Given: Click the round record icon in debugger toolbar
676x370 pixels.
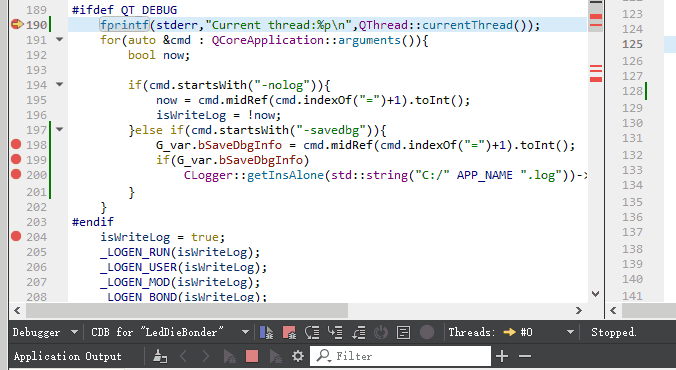Looking at the screenshot, I should click(427, 332).
